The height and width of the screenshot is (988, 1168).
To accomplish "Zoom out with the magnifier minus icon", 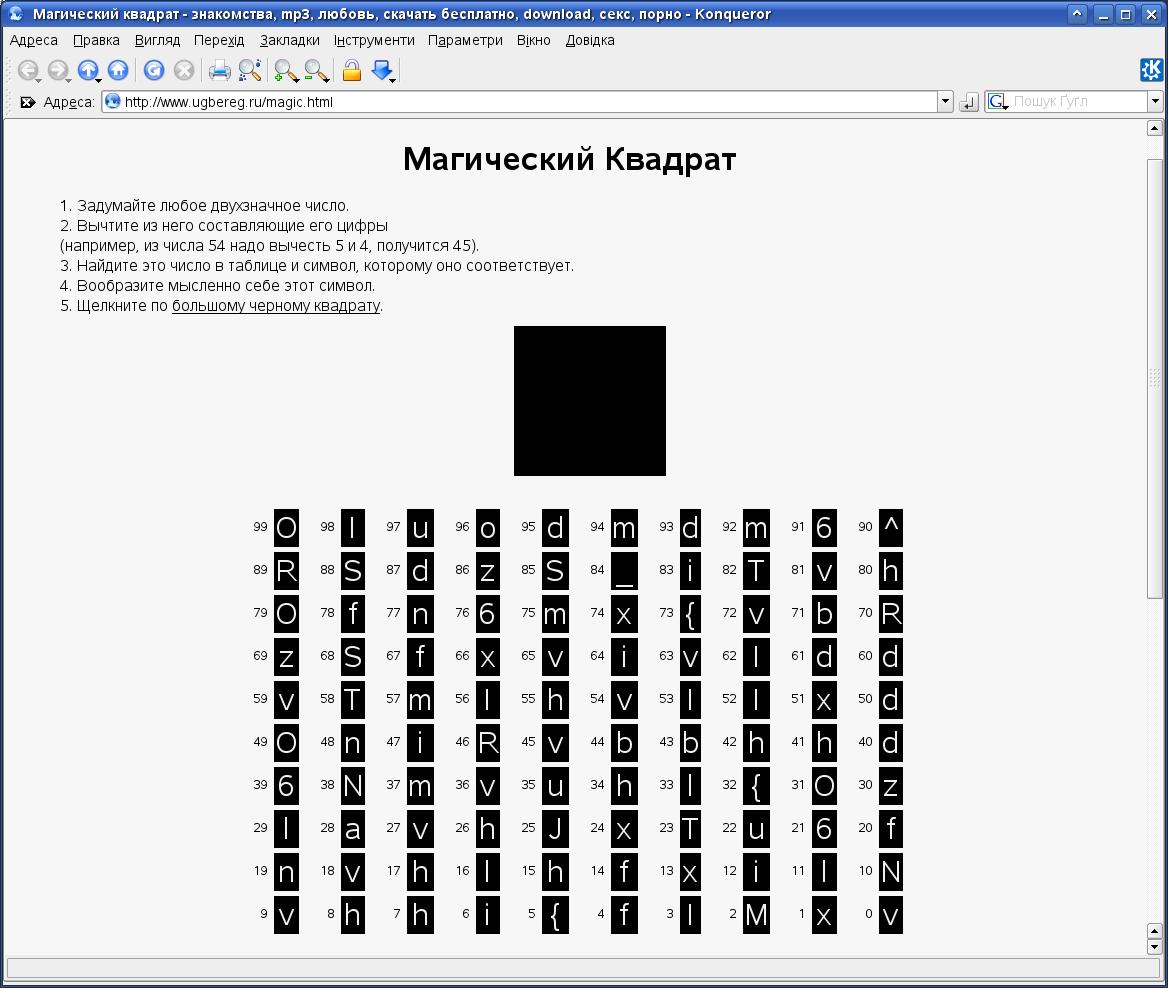I will coord(316,70).
